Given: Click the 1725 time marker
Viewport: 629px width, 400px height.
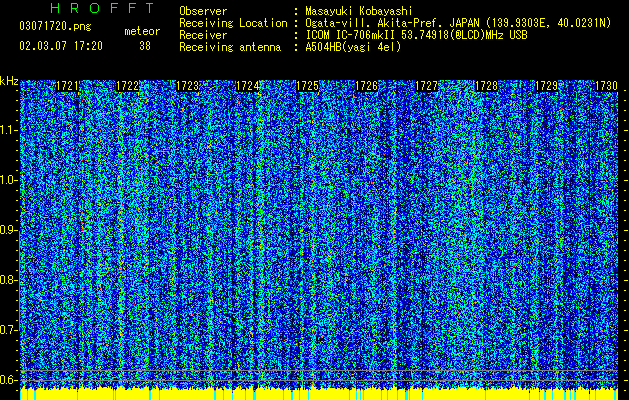Looking at the screenshot, I should [307, 86].
